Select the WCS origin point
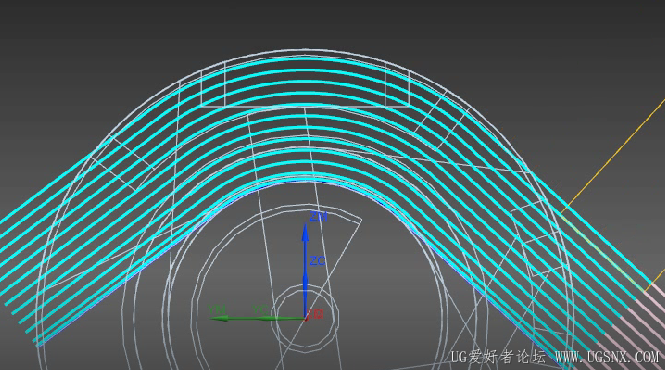 [x=305, y=318]
